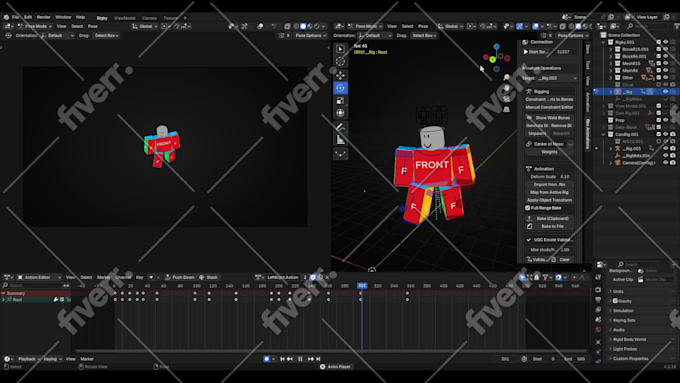Image resolution: width=680 pixels, height=383 pixels.
Task: Toggle the UGC Emote Validator checkmark
Action: 529,240
